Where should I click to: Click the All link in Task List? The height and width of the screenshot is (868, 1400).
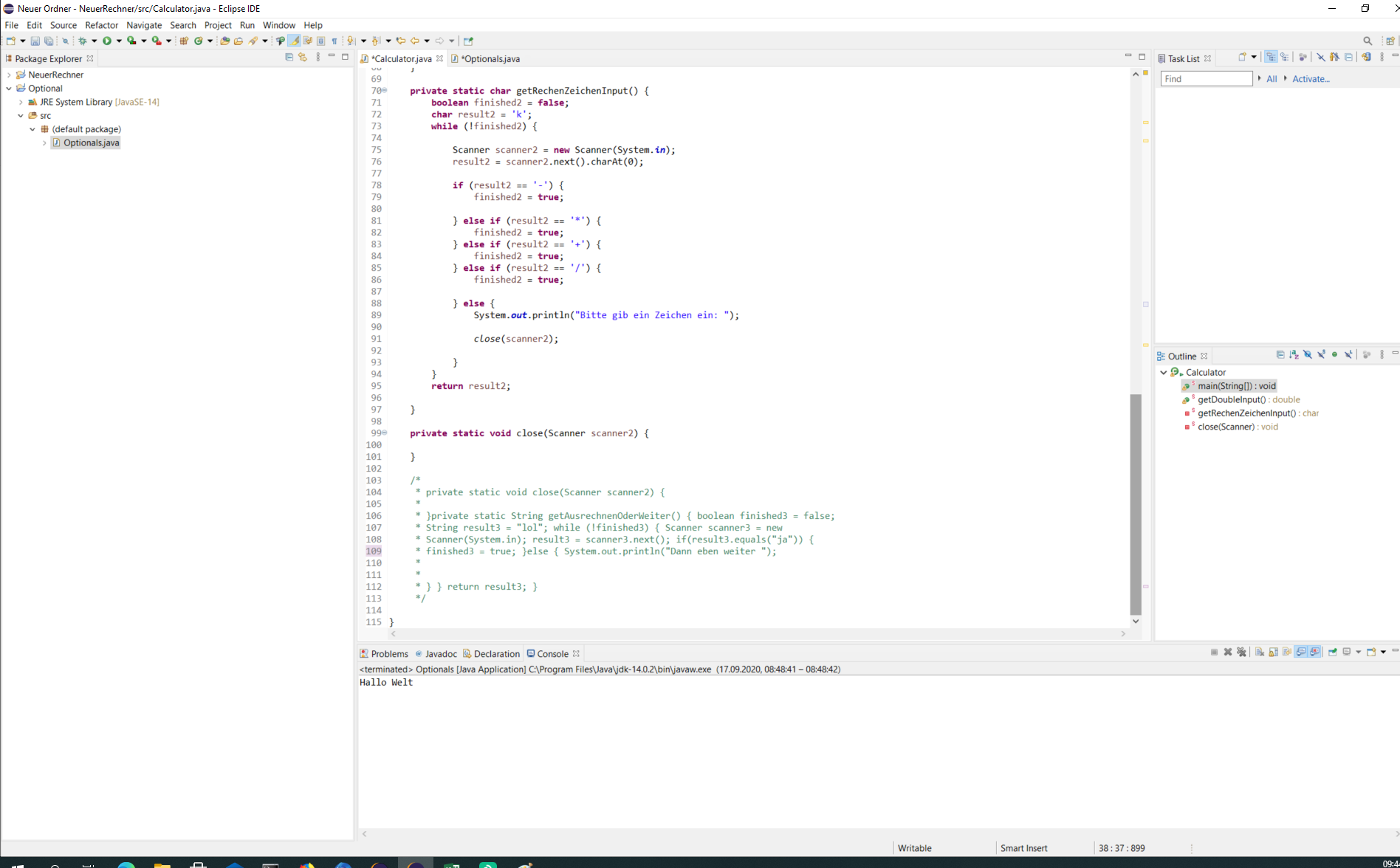[x=1272, y=79]
